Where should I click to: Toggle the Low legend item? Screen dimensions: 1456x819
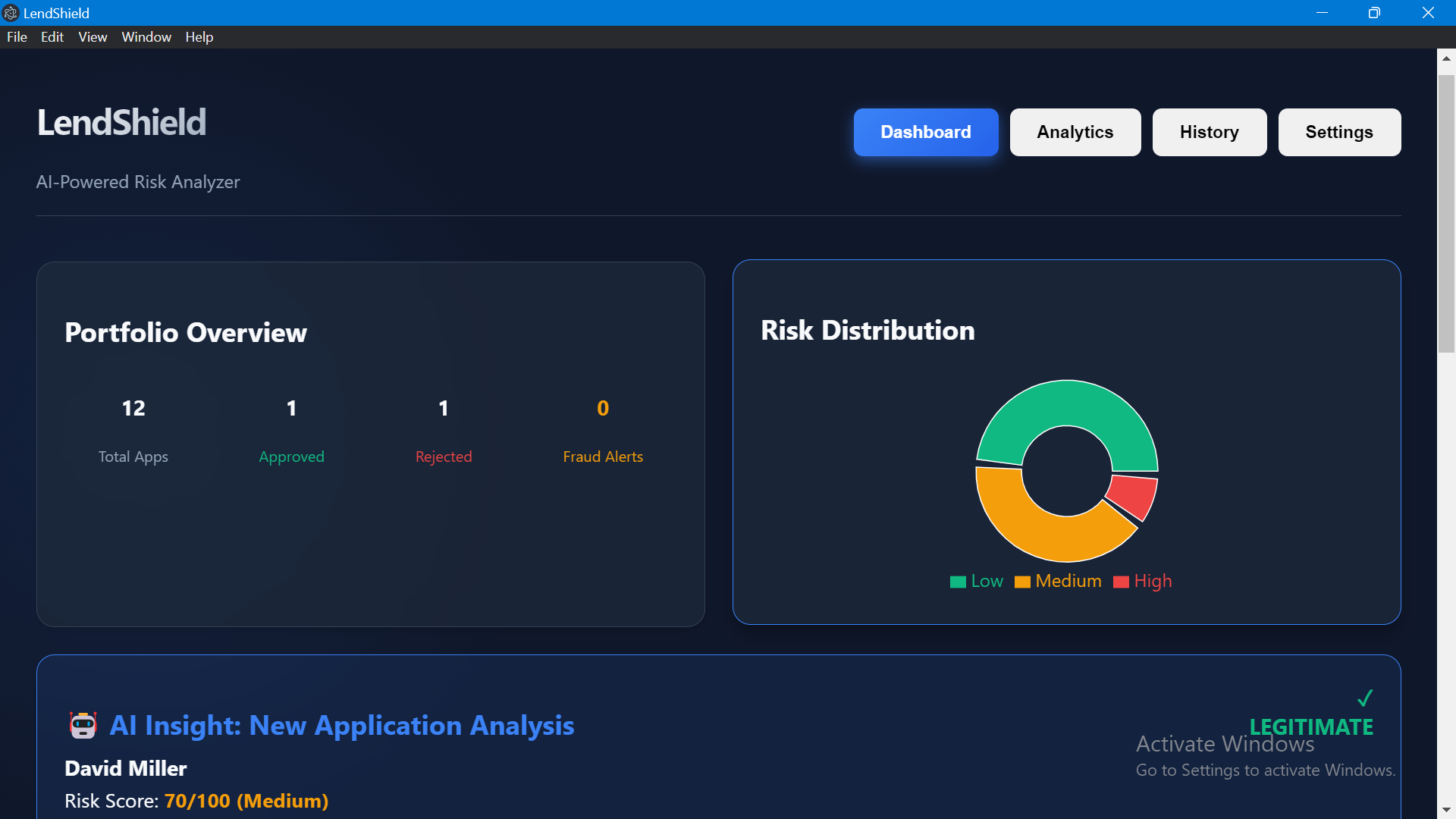(977, 582)
